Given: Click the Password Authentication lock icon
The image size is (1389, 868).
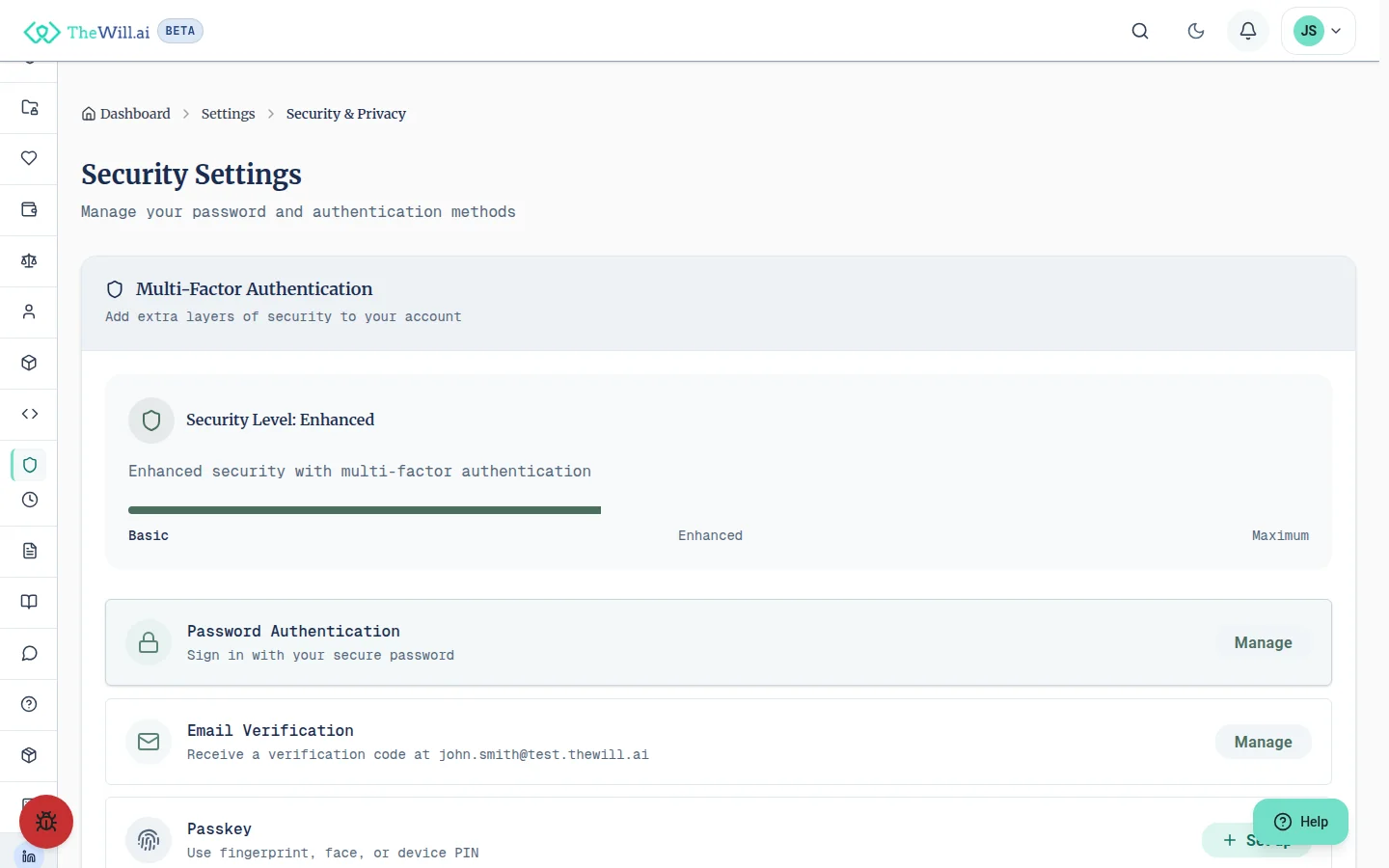Looking at the screenshot, I should pyautogui.click(x=149, y=642).
